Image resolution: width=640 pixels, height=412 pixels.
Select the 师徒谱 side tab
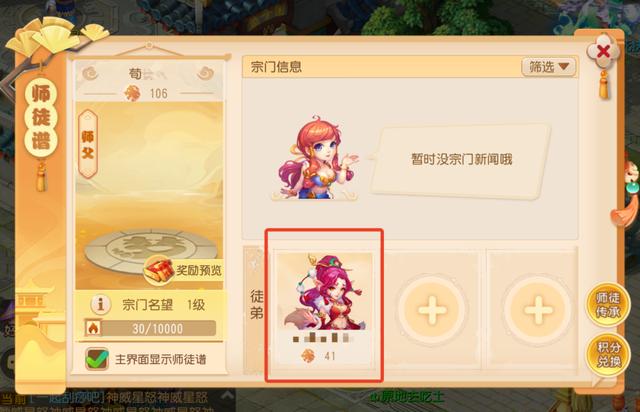[41, 117]
